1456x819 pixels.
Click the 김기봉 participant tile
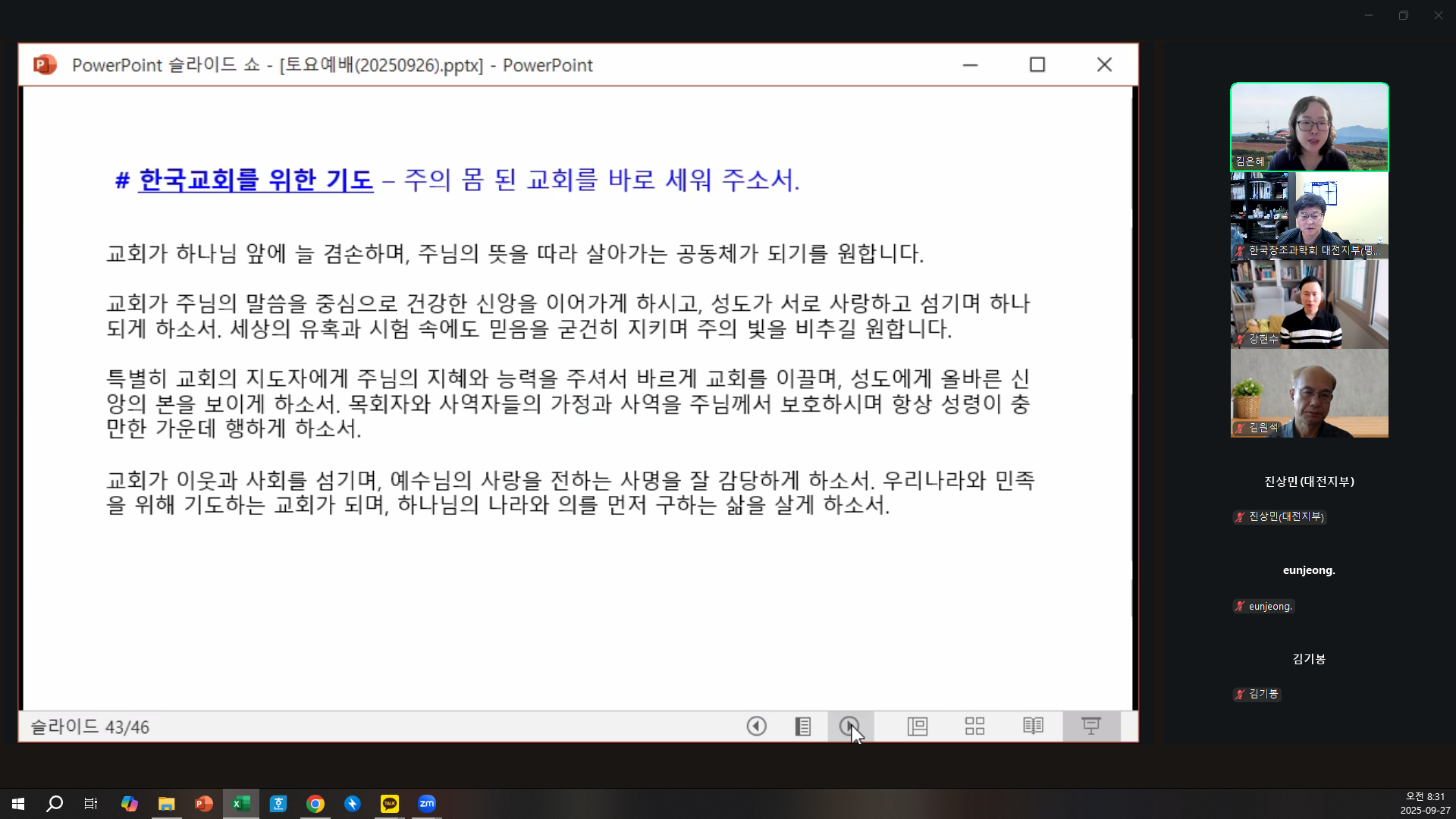click(1309, 660)
